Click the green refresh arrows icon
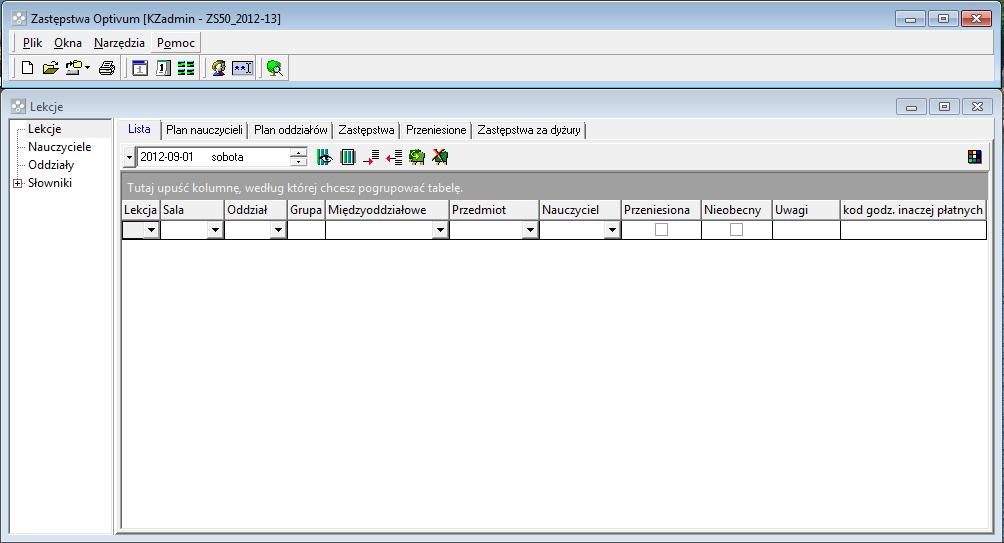 click(x=417, y=157)
